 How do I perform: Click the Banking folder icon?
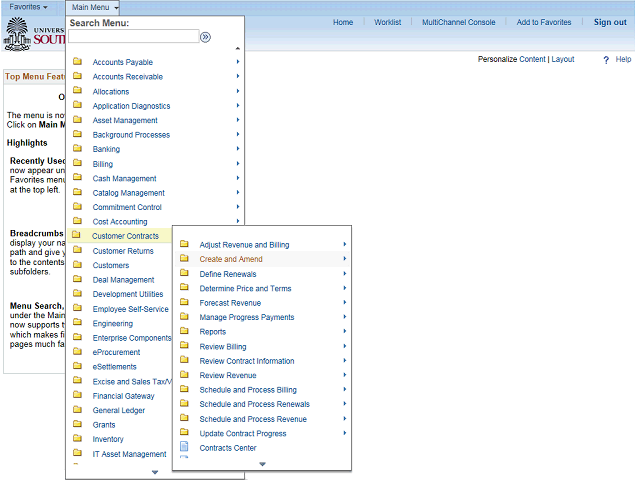click(77, 149)
